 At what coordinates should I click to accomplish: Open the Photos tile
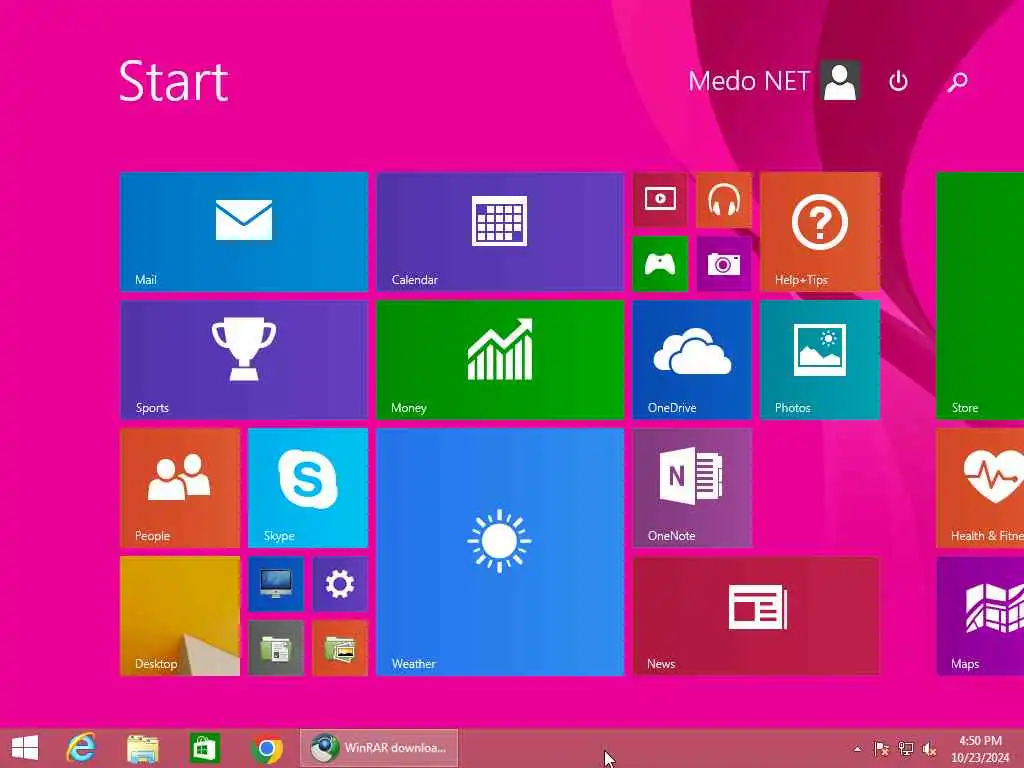click(x=820, y=360)
